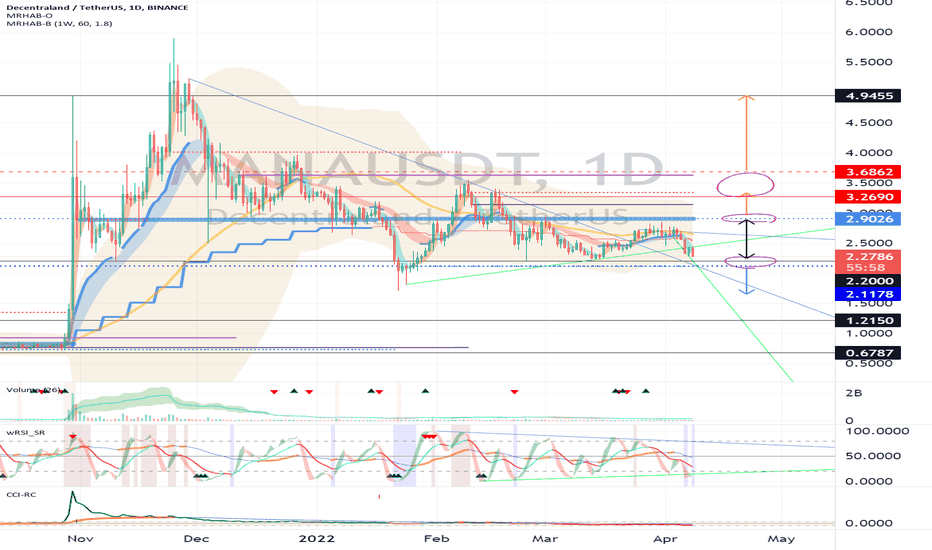Click the May date on time axis
Image resolution: width=932 pixels, height=550 pixels.
point(781,539)
